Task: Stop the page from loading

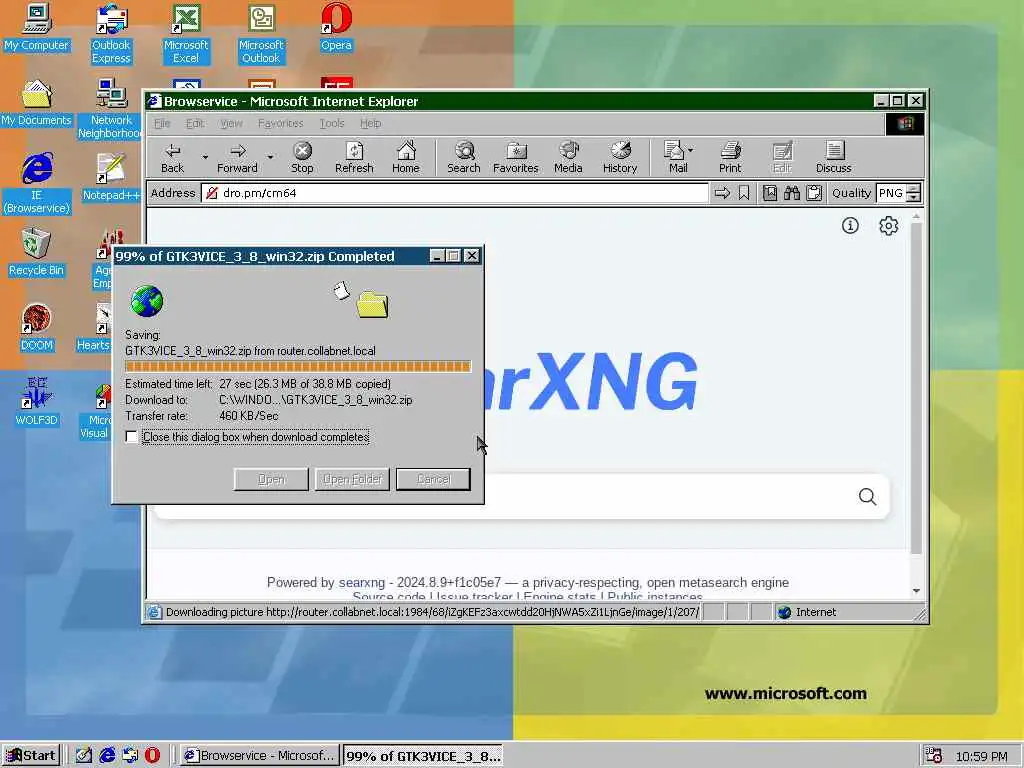Action: (x=302, y=158)
